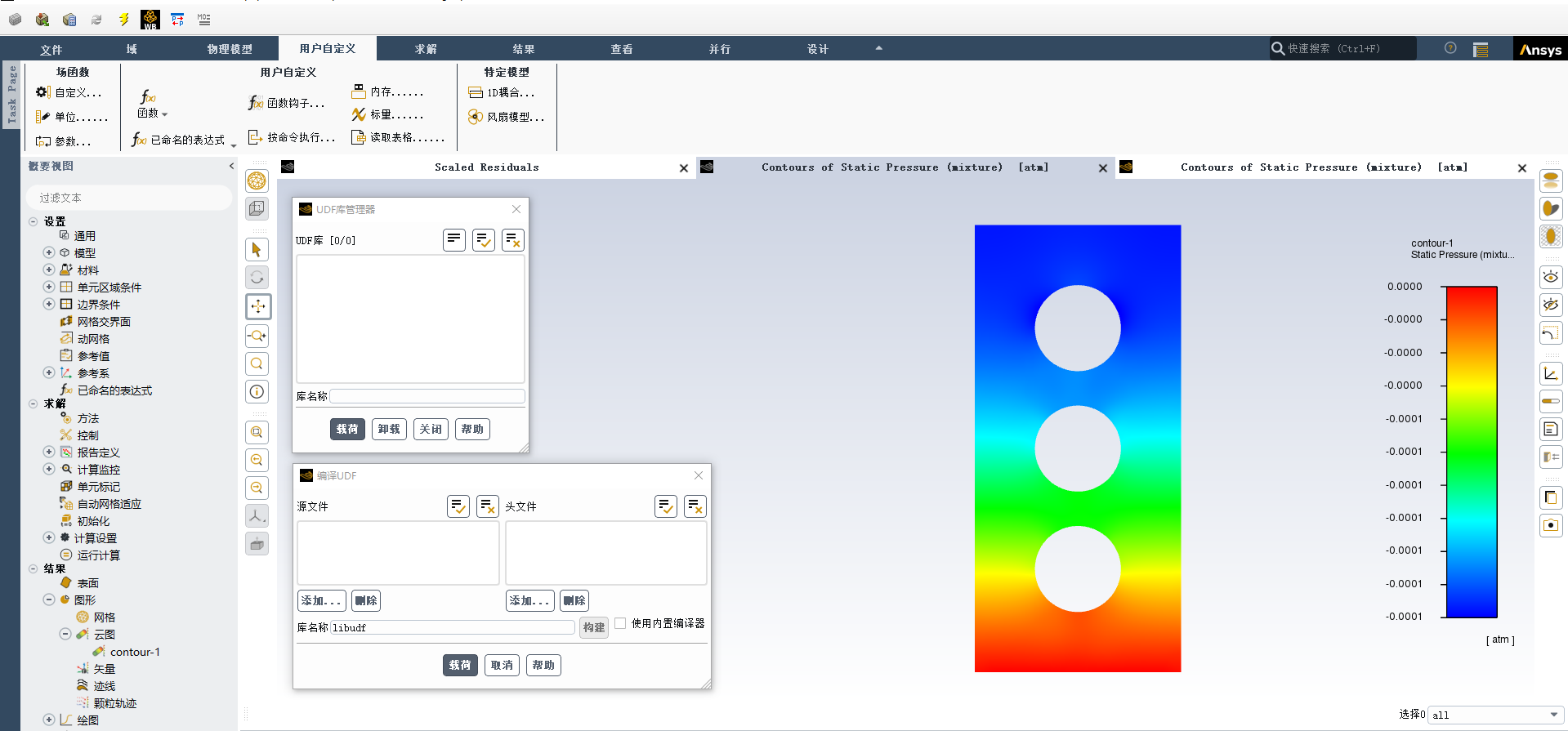
Task: Switch to the 并行 tab
Action: (720, 49)
